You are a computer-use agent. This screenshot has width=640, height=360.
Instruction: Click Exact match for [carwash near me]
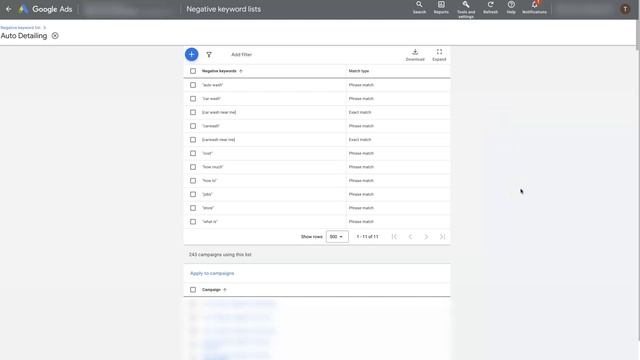pyautogui.click(x=360, y=140)
